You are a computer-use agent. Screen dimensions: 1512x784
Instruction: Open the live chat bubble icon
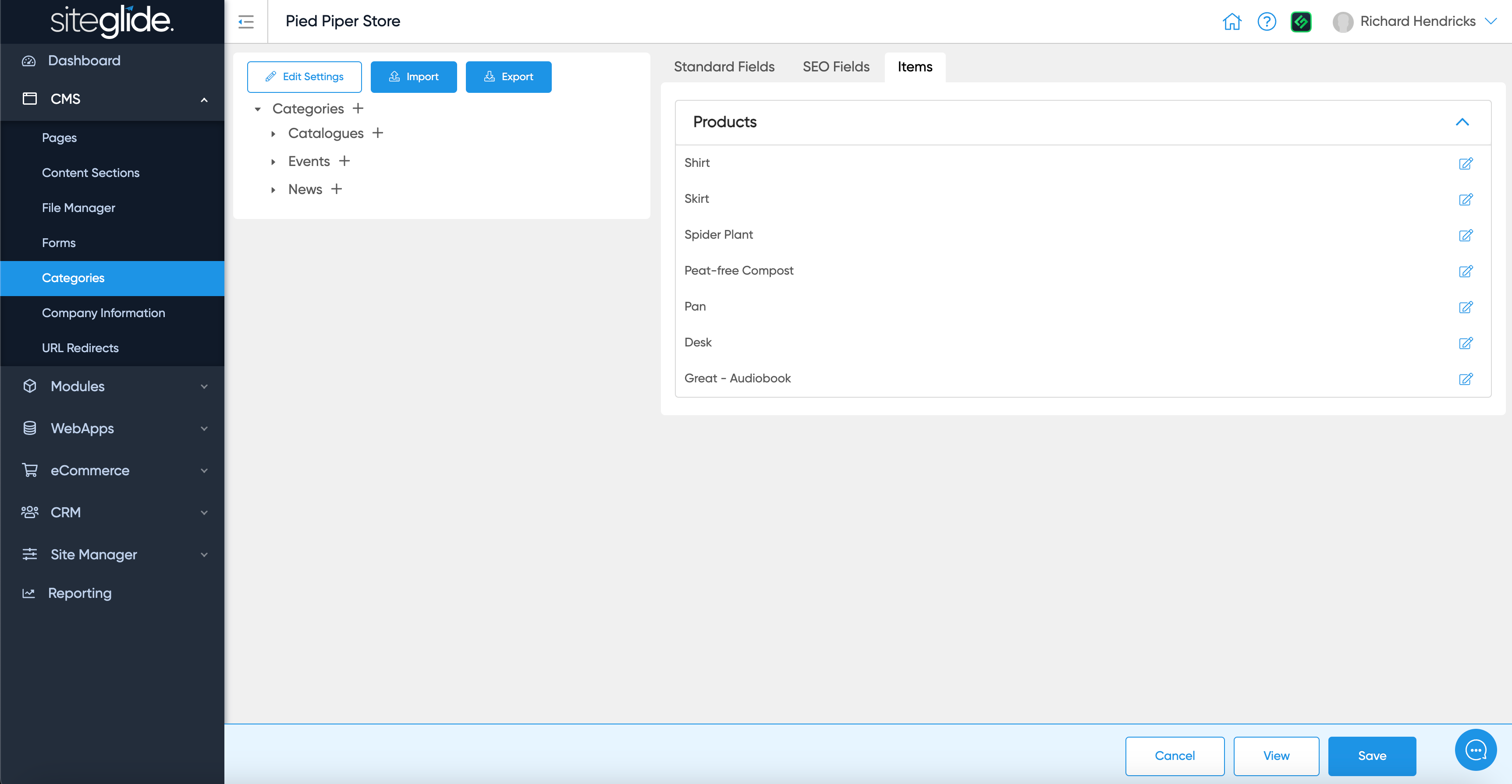pos(1475,749)
